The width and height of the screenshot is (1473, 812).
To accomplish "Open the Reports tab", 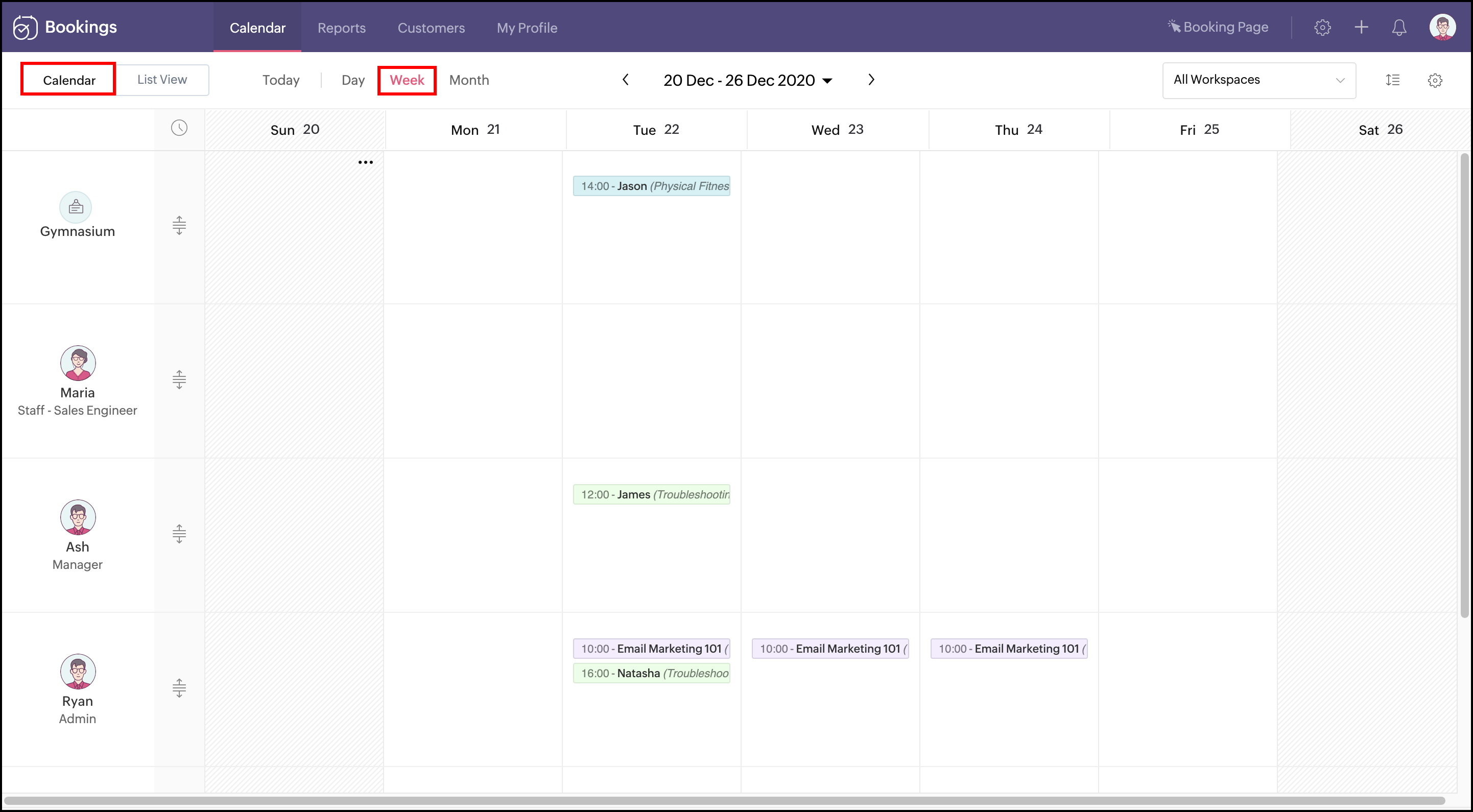I will click(x=341, y=28).
